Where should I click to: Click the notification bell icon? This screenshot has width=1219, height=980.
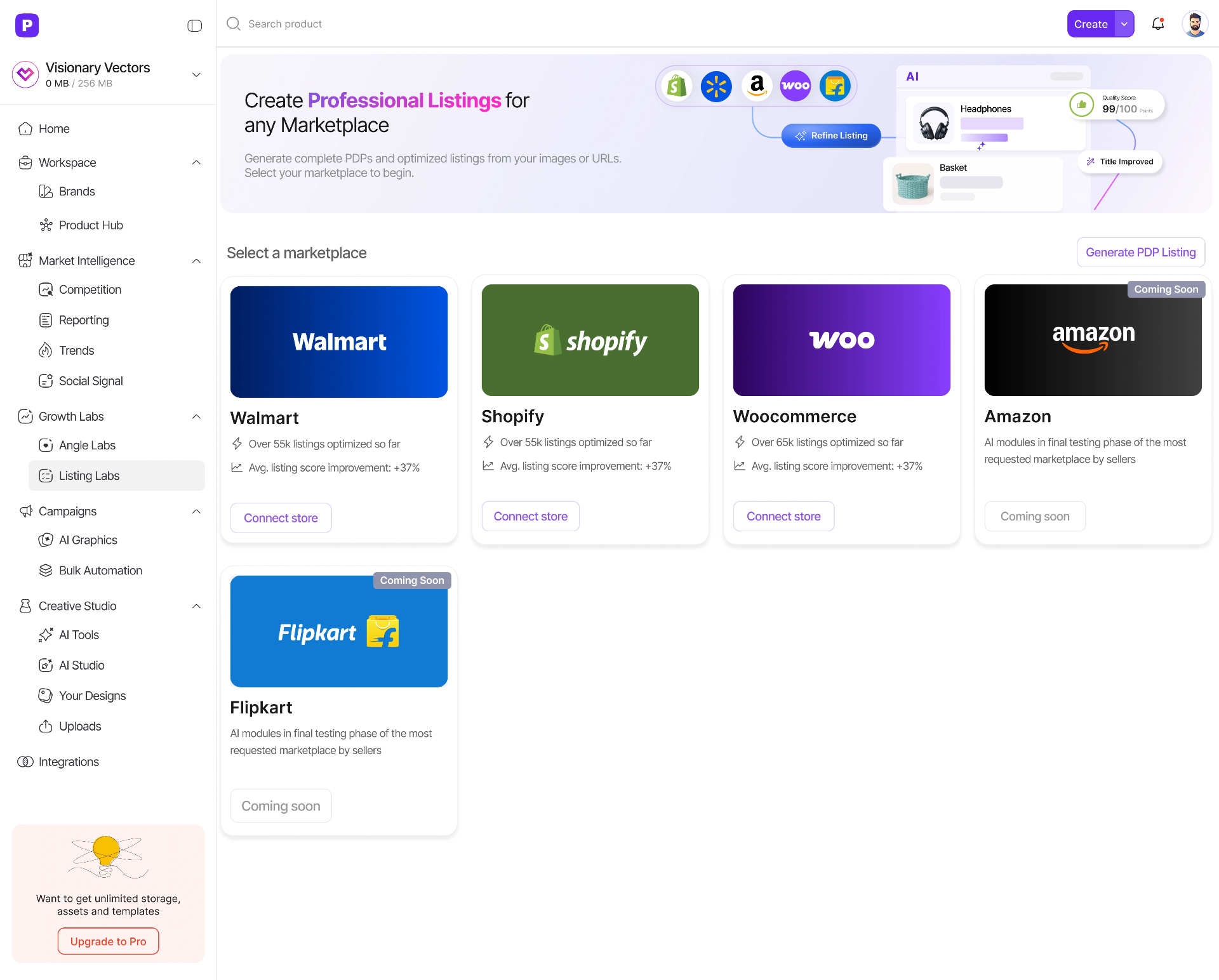pyautogui.click(x=1157, y=24)
